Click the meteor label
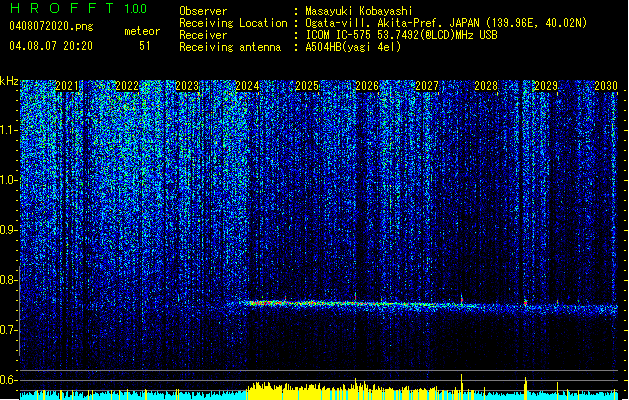 pyautogui.click(x=142, y=31)
